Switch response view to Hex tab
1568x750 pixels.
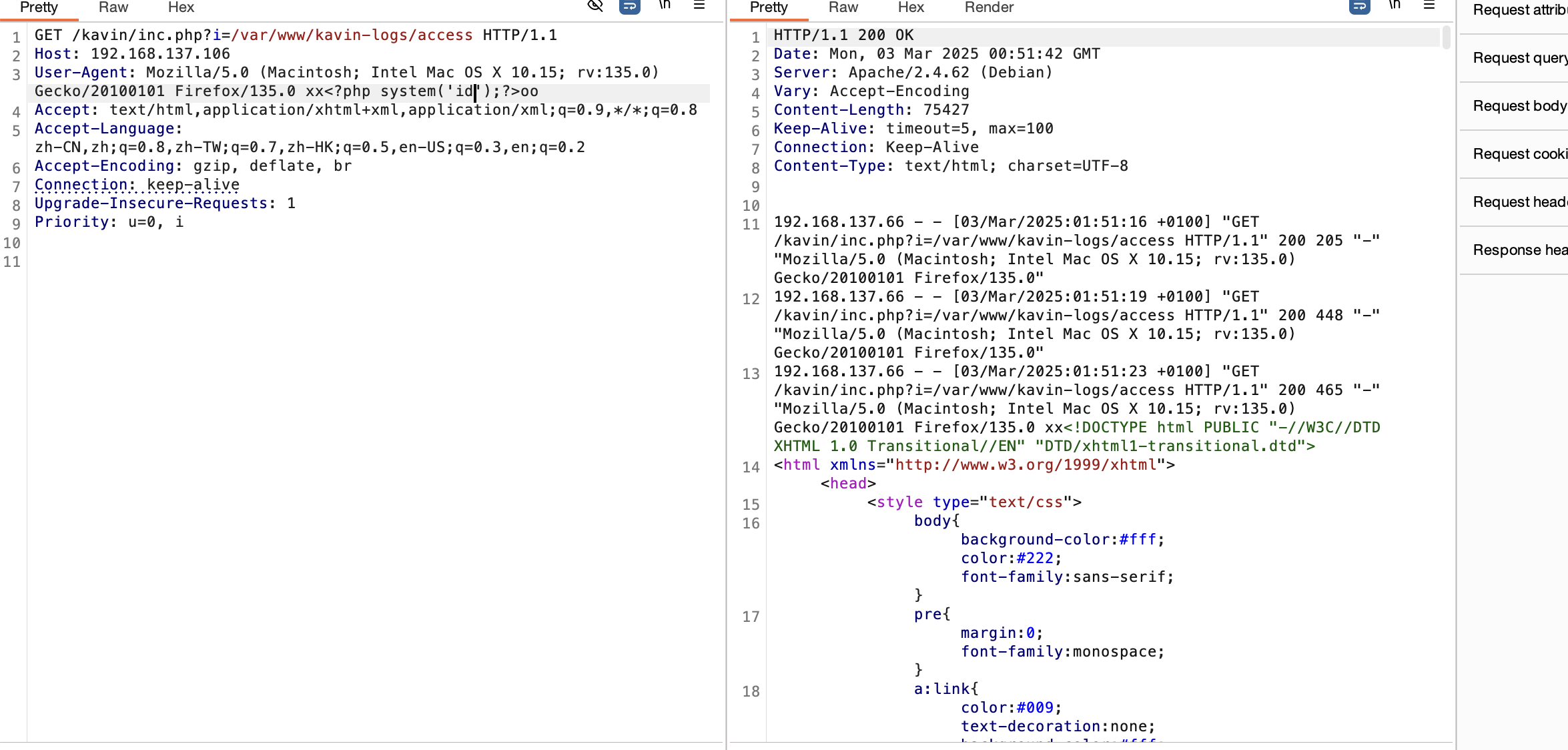coord(910,7)
